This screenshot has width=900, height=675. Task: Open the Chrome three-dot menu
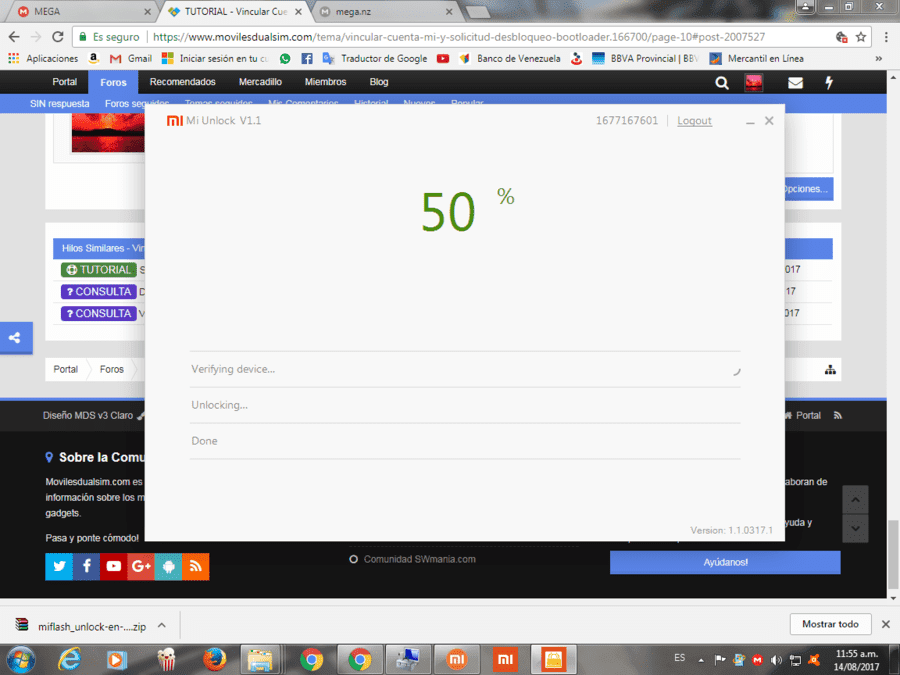[x=886, y=37]
